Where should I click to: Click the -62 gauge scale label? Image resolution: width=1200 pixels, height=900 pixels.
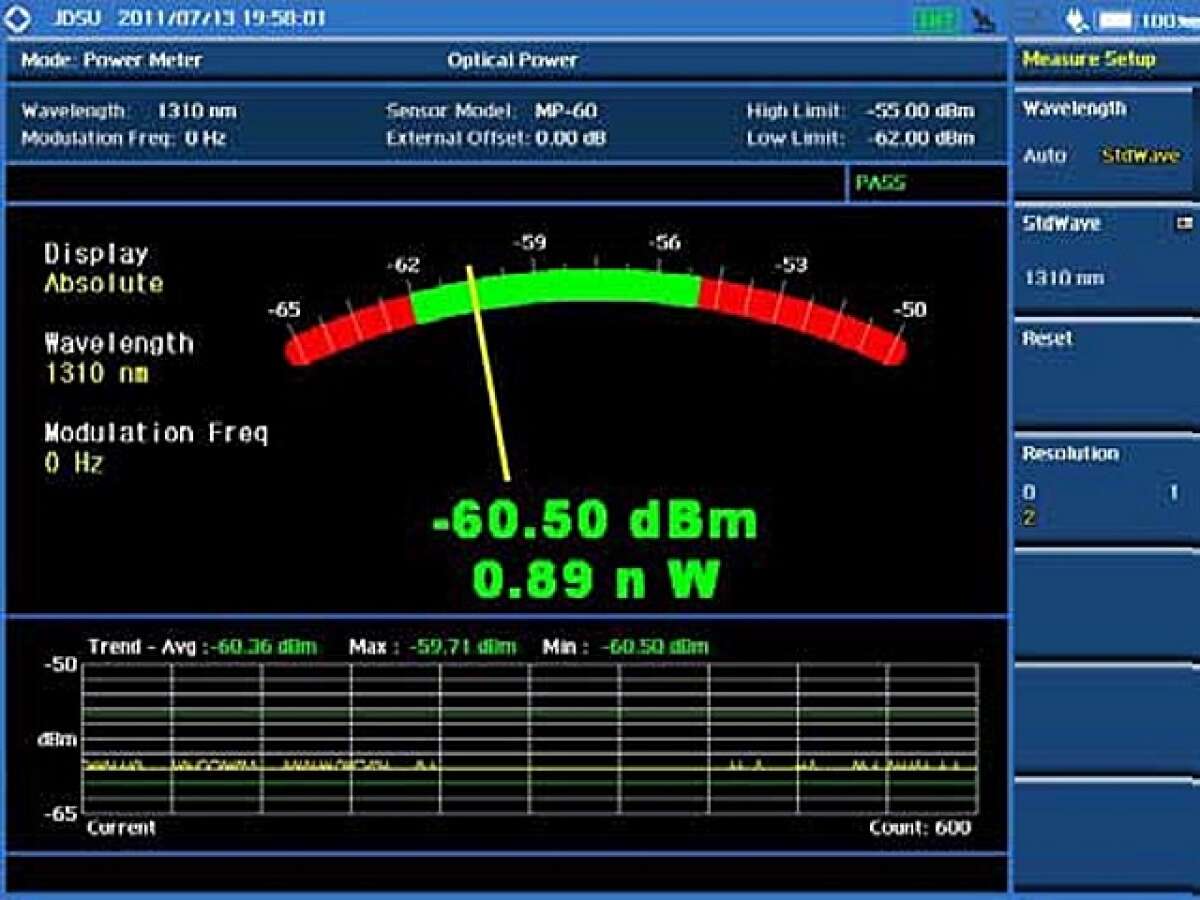click(405, 266)
